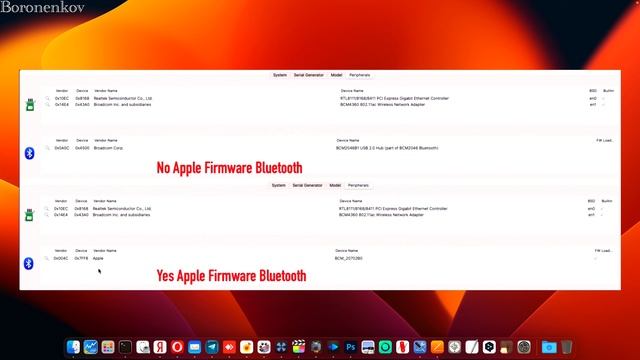Viewport: 640px width, 360px height.
Task: Switch to Serial Generator tab in top screenshot
Action: (309, 75)
